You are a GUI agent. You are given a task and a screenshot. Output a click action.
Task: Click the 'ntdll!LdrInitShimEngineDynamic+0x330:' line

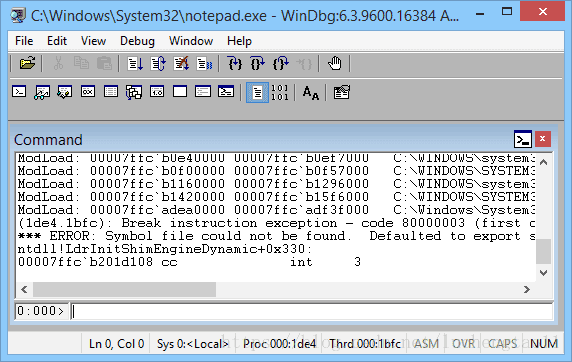pos(165,249)
